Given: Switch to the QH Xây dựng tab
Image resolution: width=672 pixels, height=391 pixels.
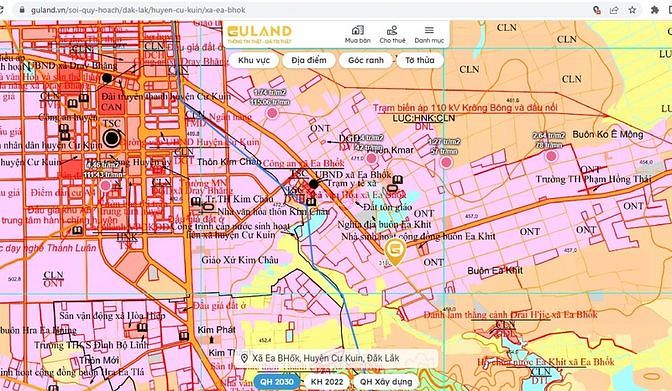Looking at the screenshot, I should point(386,382).
